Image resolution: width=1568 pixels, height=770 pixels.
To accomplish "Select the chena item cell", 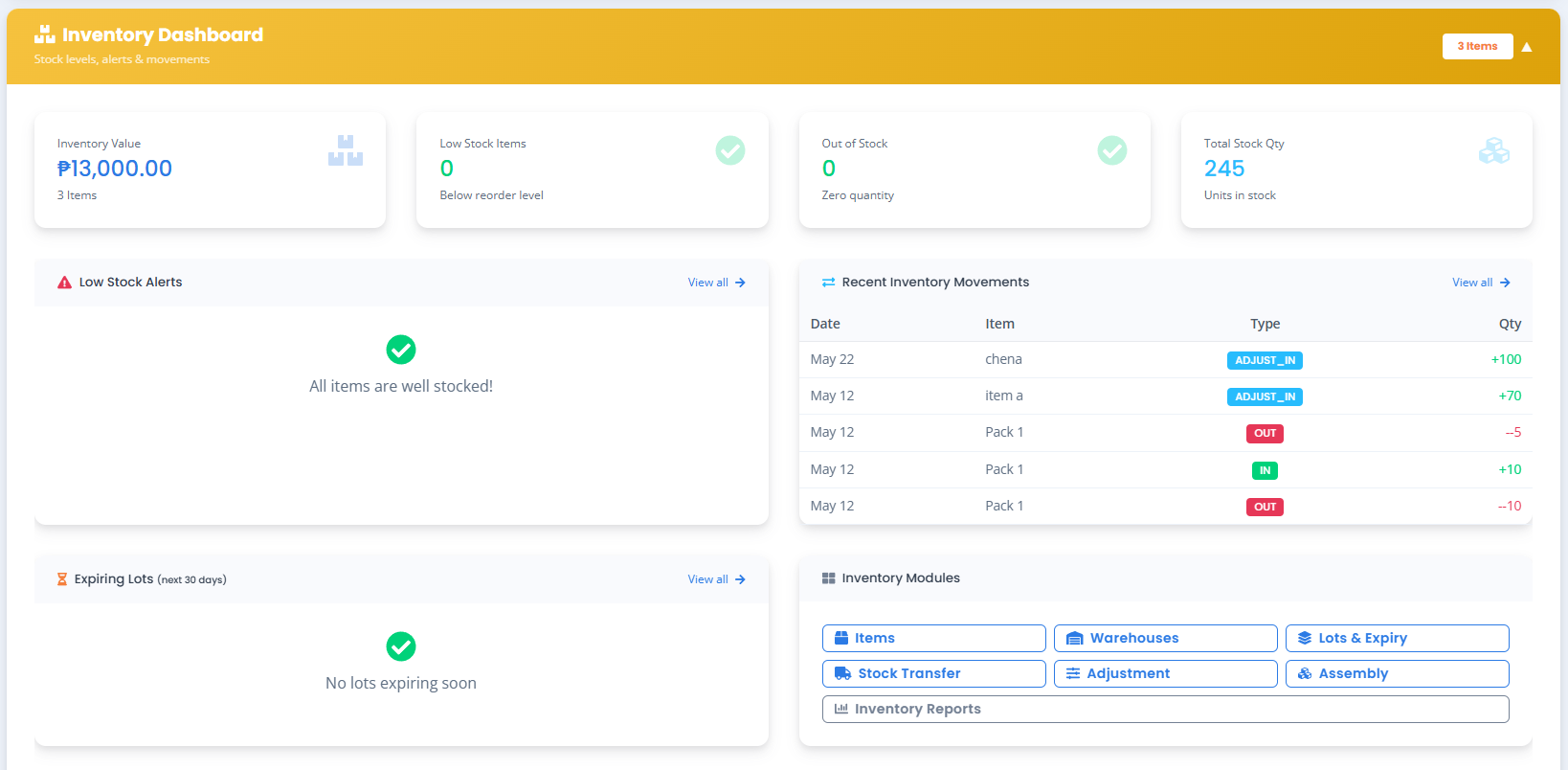I will click(x=1003, y=359).
